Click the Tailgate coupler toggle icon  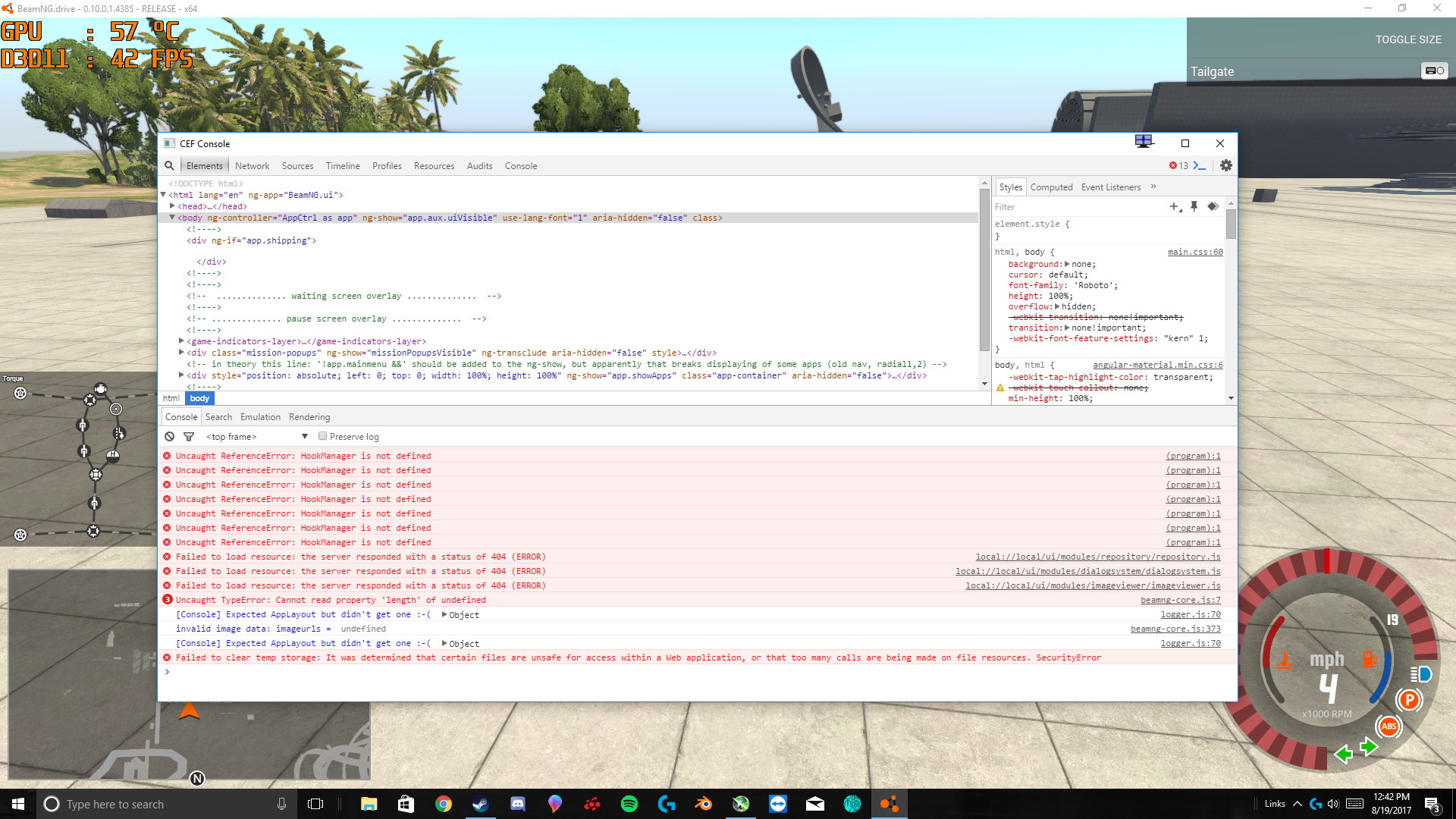[1434, 71]
